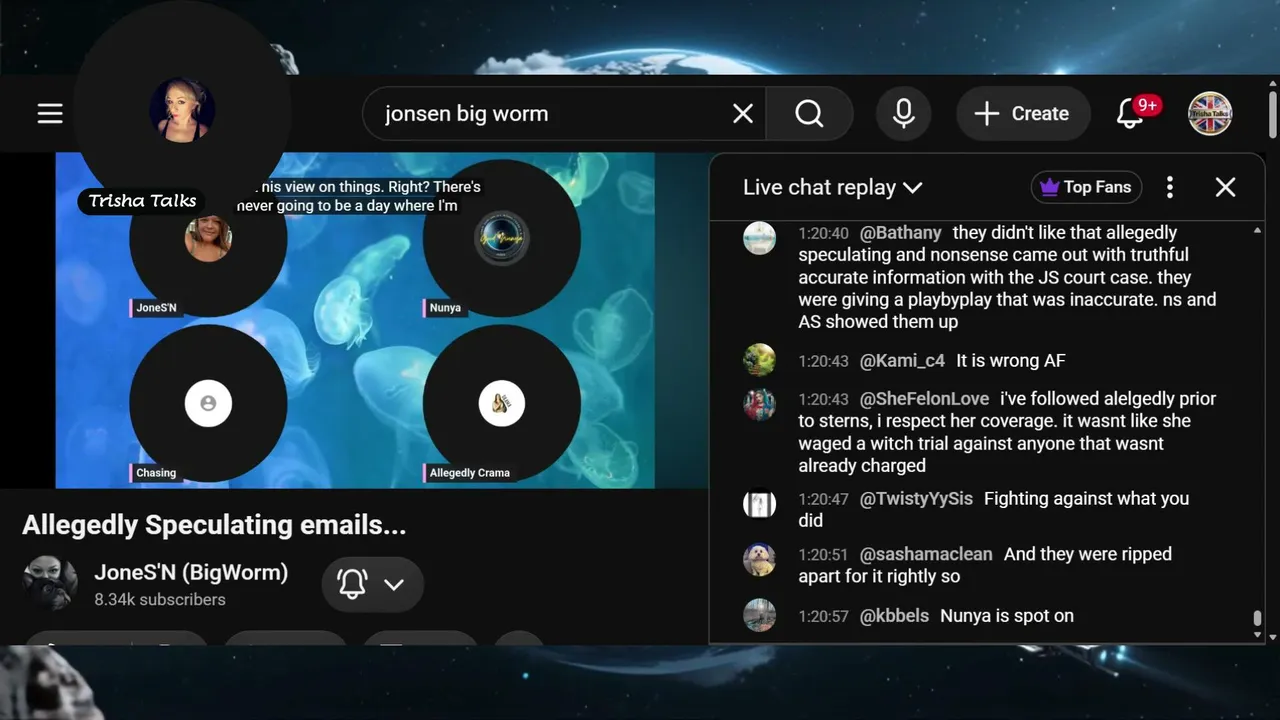Screen dimensions: 1280x720
Task: Click the 1:20:40 timestamp in chat
Action: pyautogui.click(x=823, y=233)
